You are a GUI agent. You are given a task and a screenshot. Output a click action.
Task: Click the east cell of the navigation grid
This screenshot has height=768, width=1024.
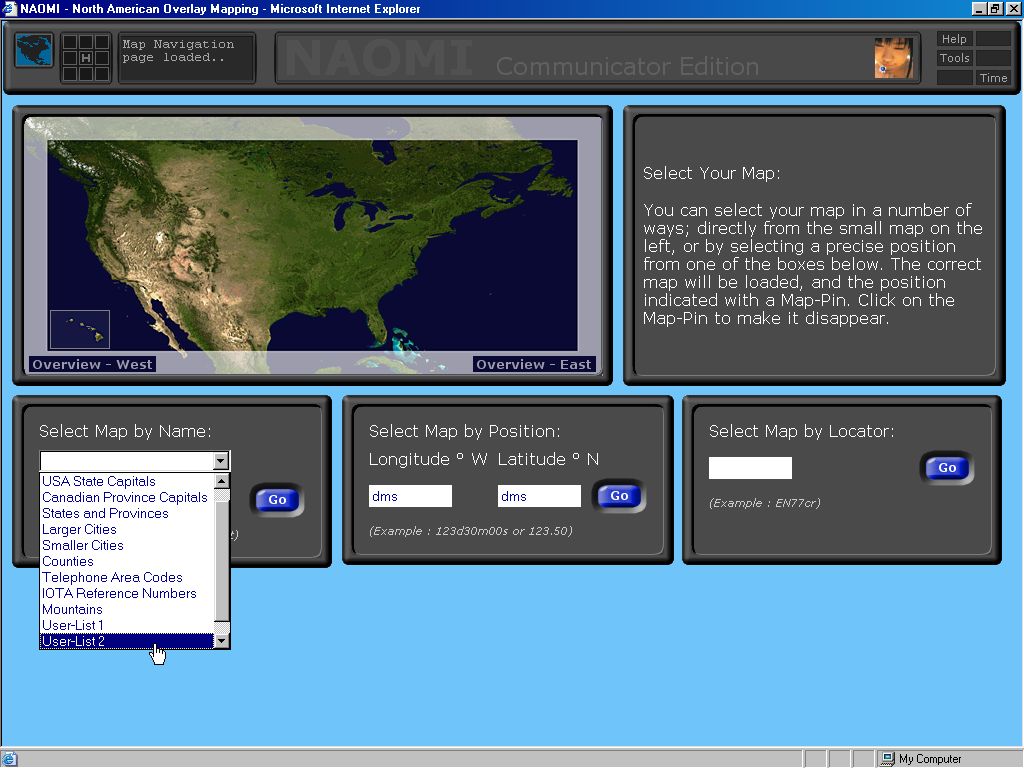(x=102, y=58)
